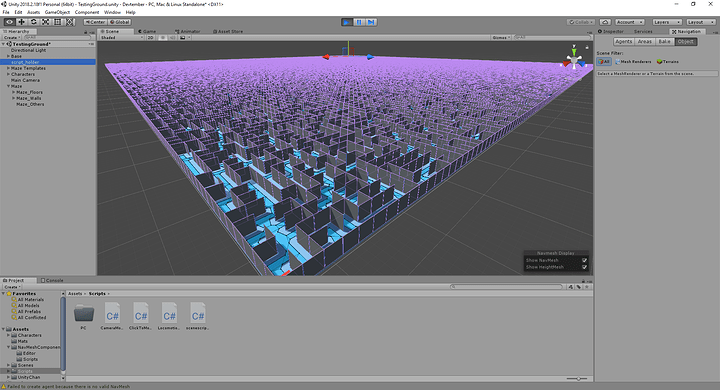Select the combined Transform tool
Viewport: 720px width, 390px height.
pyautogui.click(x=69, y=22)
